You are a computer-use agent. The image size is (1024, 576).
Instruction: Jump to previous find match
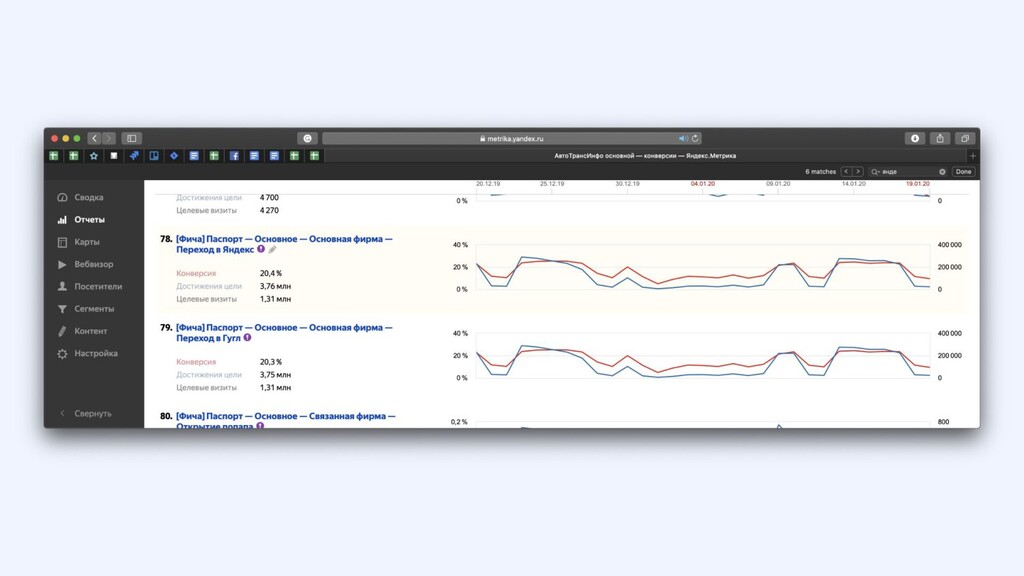pos(846,172)
